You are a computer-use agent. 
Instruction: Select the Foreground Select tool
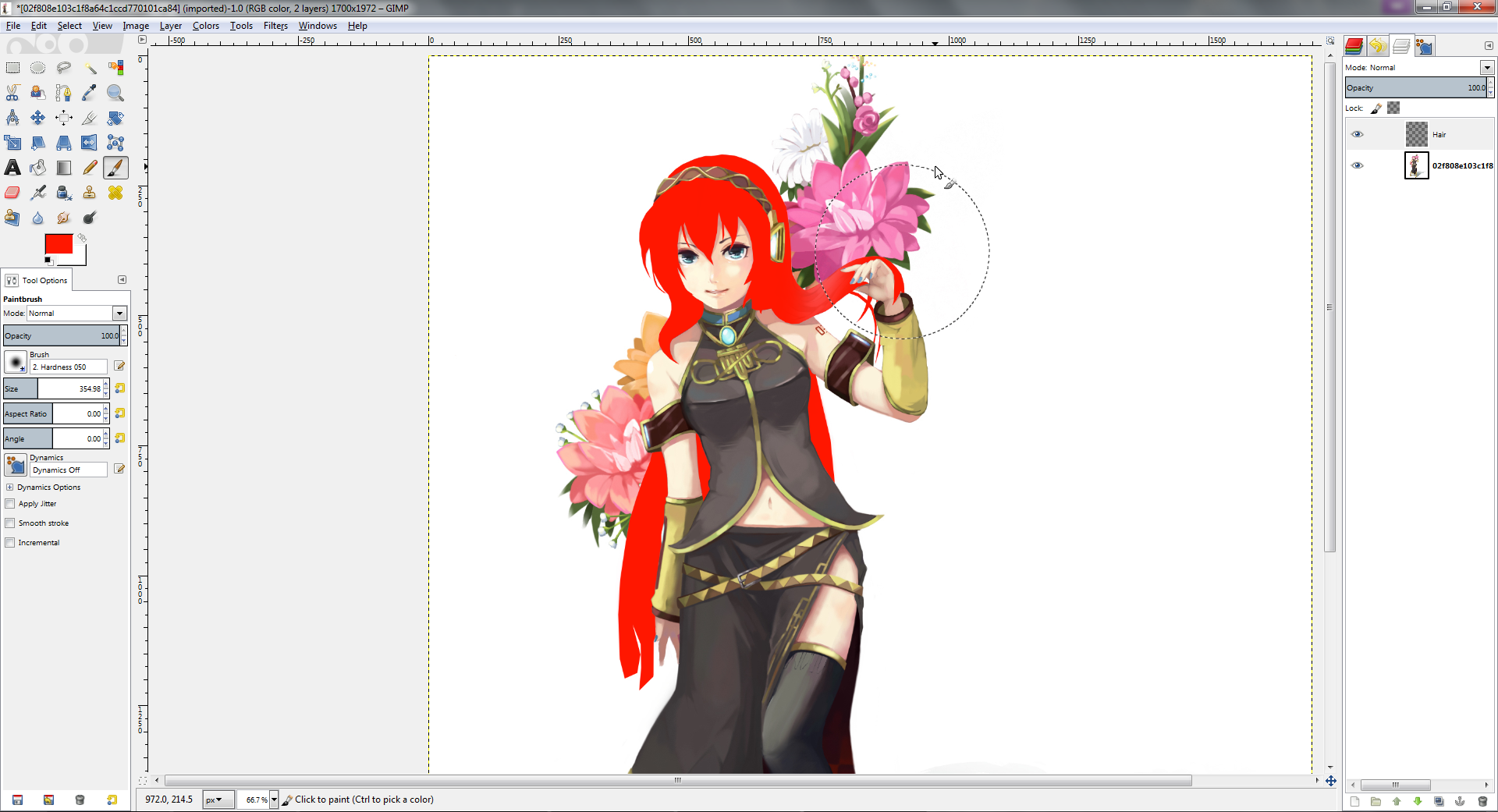click(x=38, y=93)
